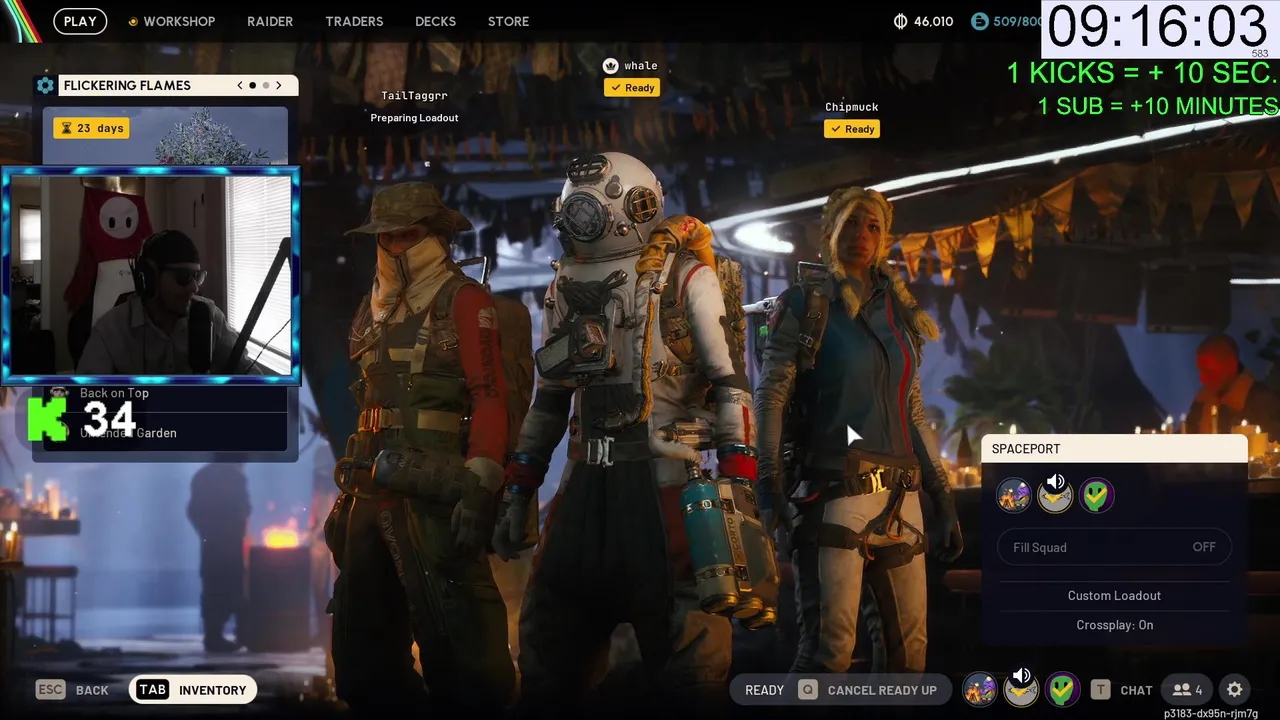Click the coin currency icon beside 46,010
This screenshot has width=1280, height=720.
coord(900,21)
